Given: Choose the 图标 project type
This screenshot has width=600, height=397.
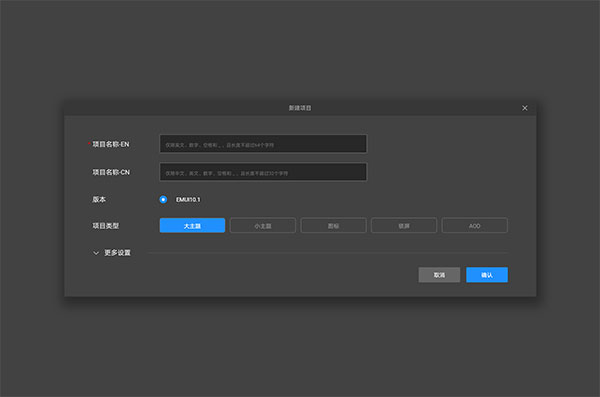Looking at the screenshot, I should pyautogui.click(x=333, y=225).
